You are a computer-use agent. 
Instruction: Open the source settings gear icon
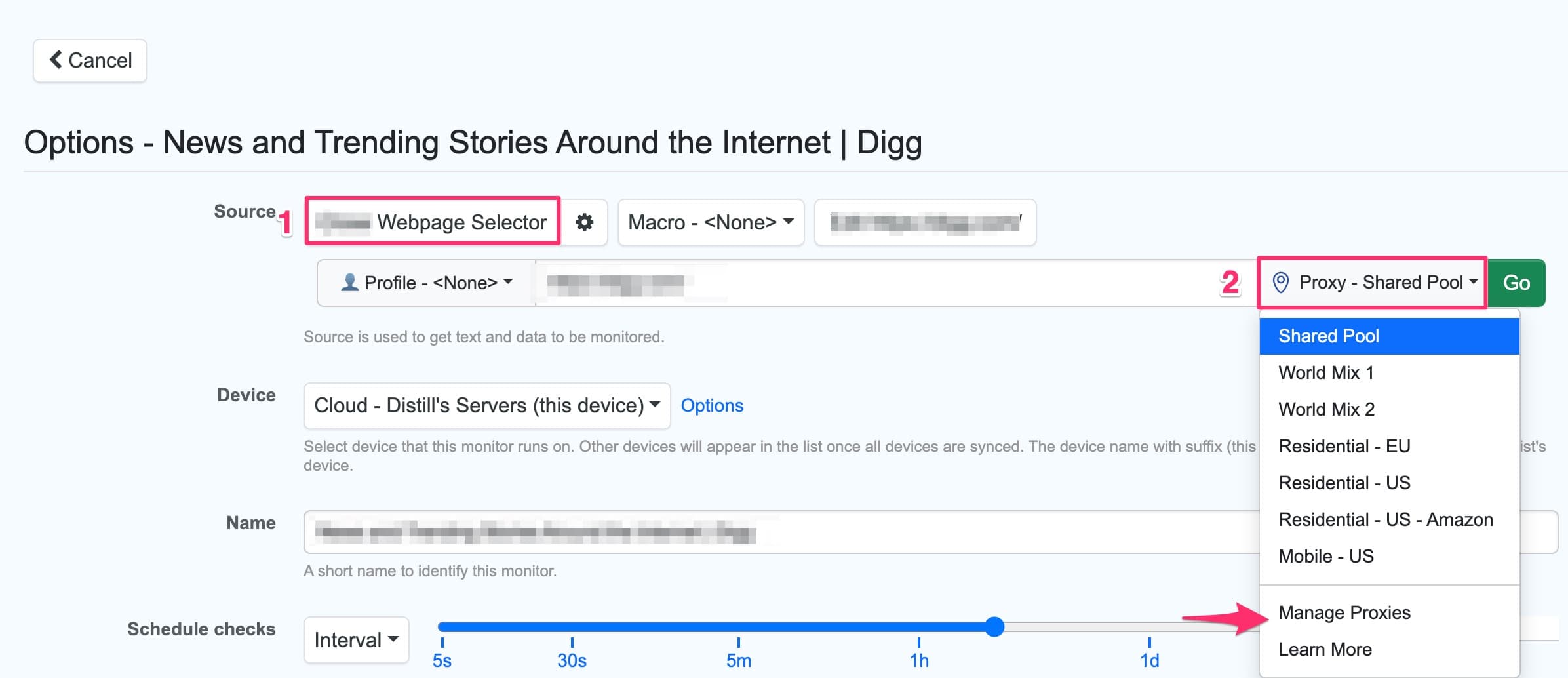click(585, 222)
